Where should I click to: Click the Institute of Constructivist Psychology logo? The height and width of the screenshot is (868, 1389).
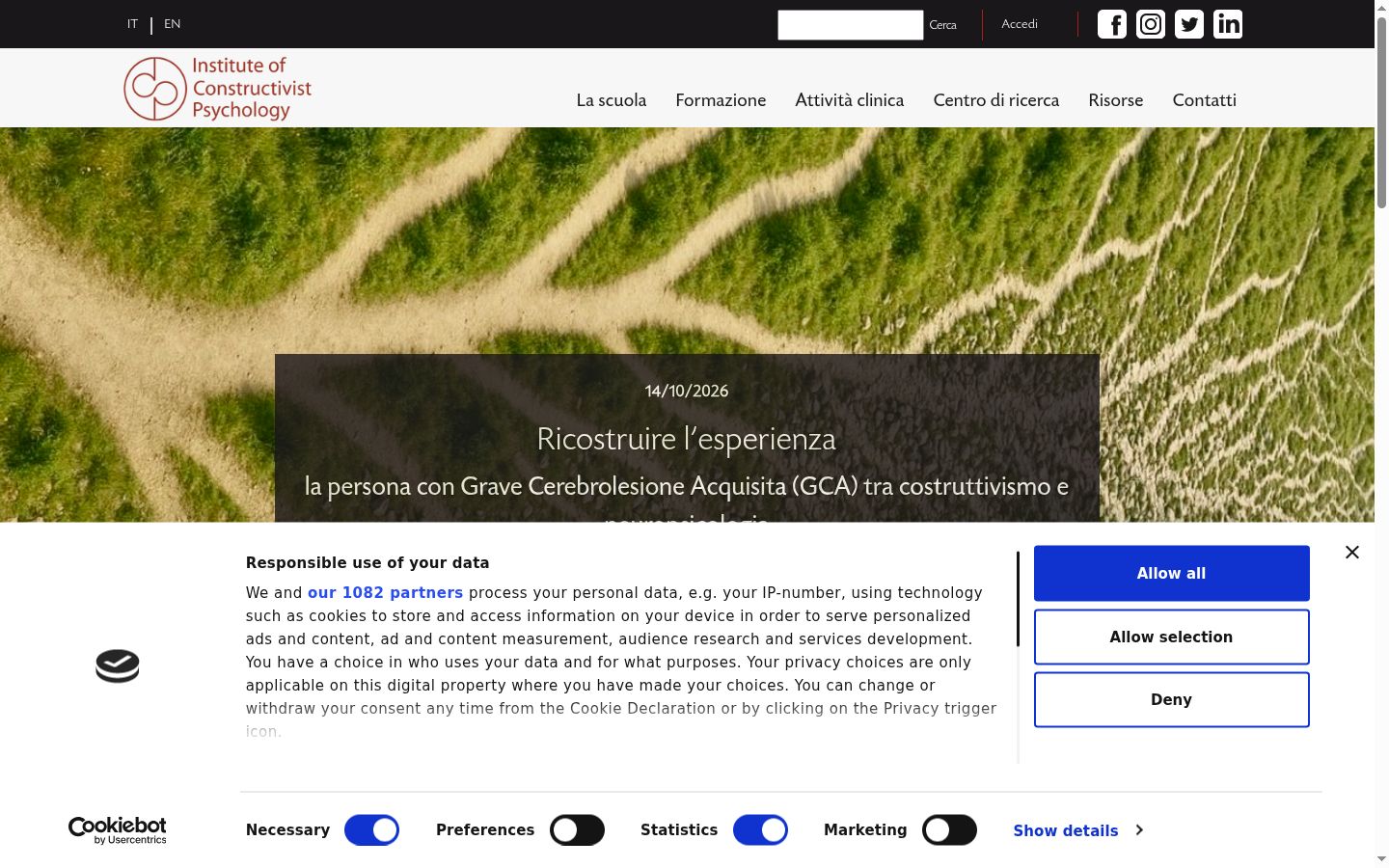pyautogui.click(x=218, y=88)
